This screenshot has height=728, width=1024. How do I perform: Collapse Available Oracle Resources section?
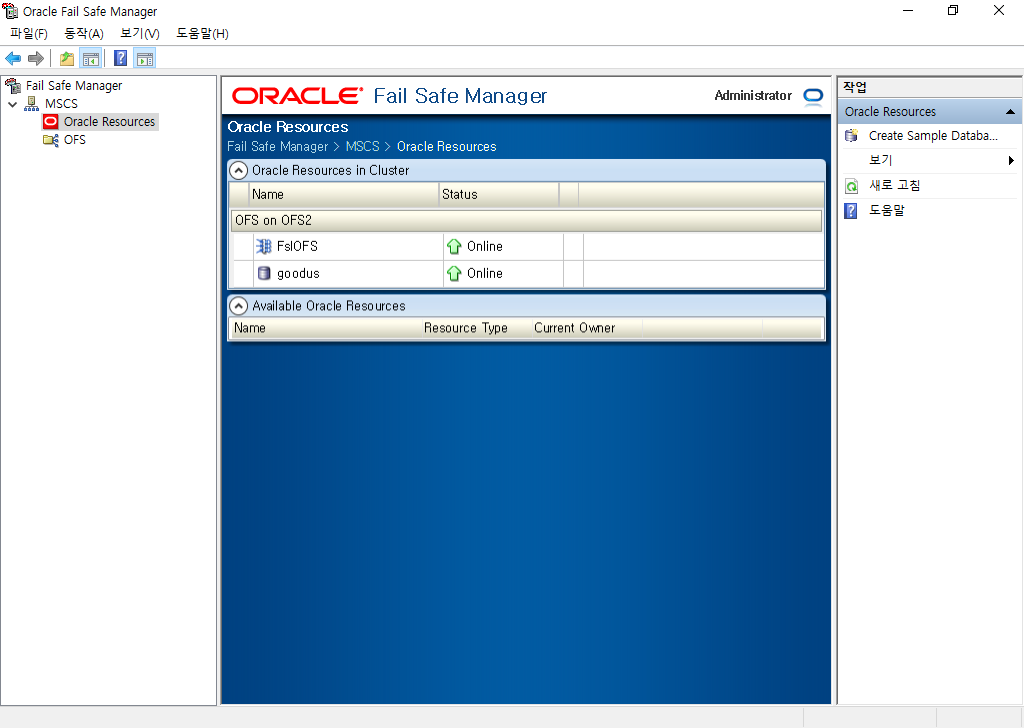[239, 306]
